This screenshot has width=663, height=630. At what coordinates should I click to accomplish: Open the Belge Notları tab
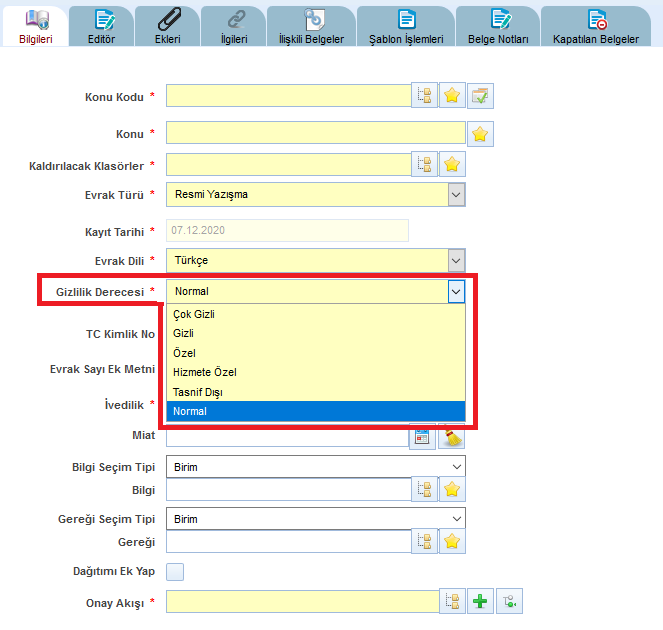coord(496,27)
